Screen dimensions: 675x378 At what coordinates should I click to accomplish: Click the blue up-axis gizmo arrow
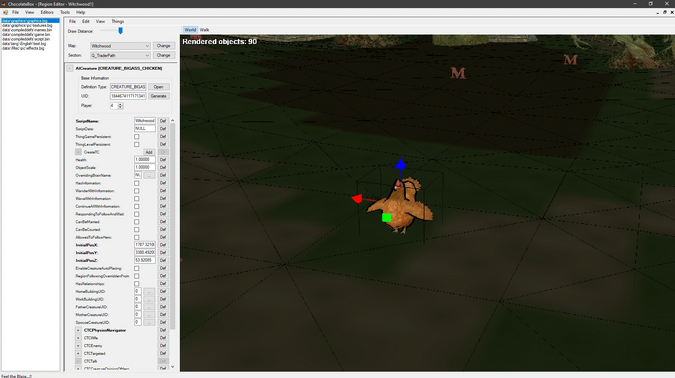(400, 164)
